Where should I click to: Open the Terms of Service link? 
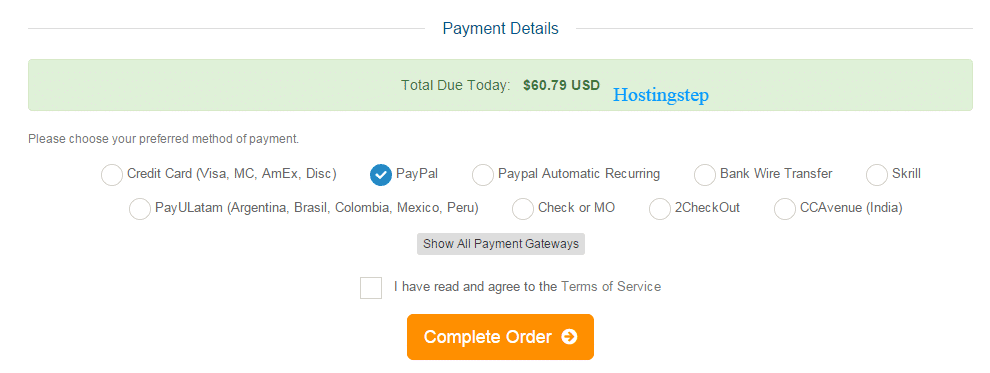tap(611, 287)
